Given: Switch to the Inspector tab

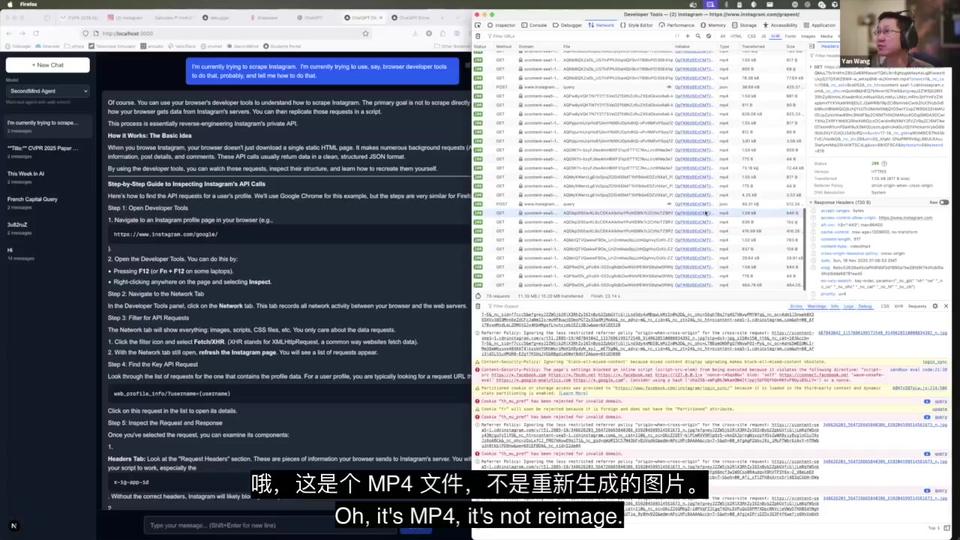Looking at the screenshot, I should [x=501, y=25].
